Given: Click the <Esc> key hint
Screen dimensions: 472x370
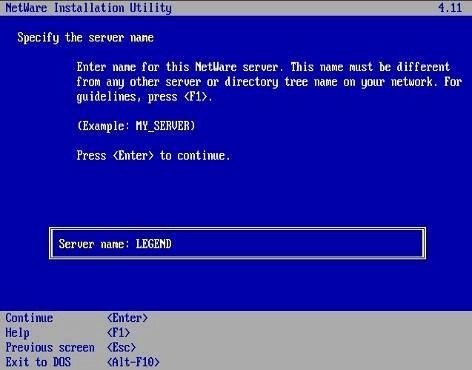Looking at the screenshot, I should tap(121, 347).
